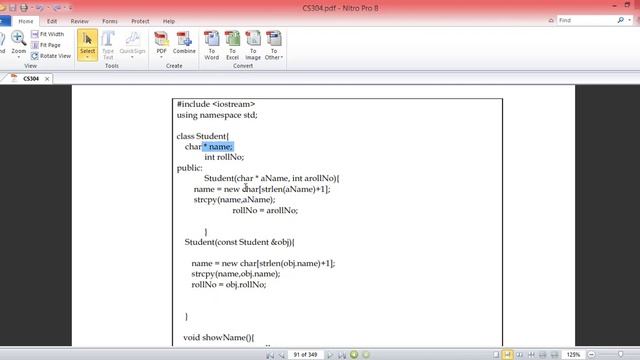
Task: Expand the QuickSign dropdown arrow
Action: 132,58
